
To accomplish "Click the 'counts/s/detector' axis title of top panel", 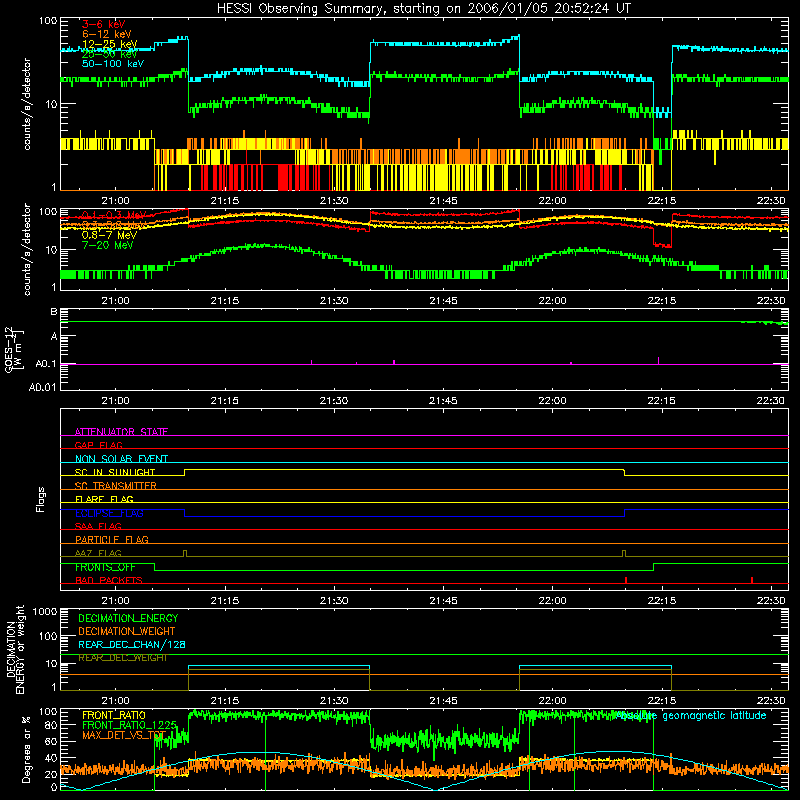I will [x=27, y=104].
